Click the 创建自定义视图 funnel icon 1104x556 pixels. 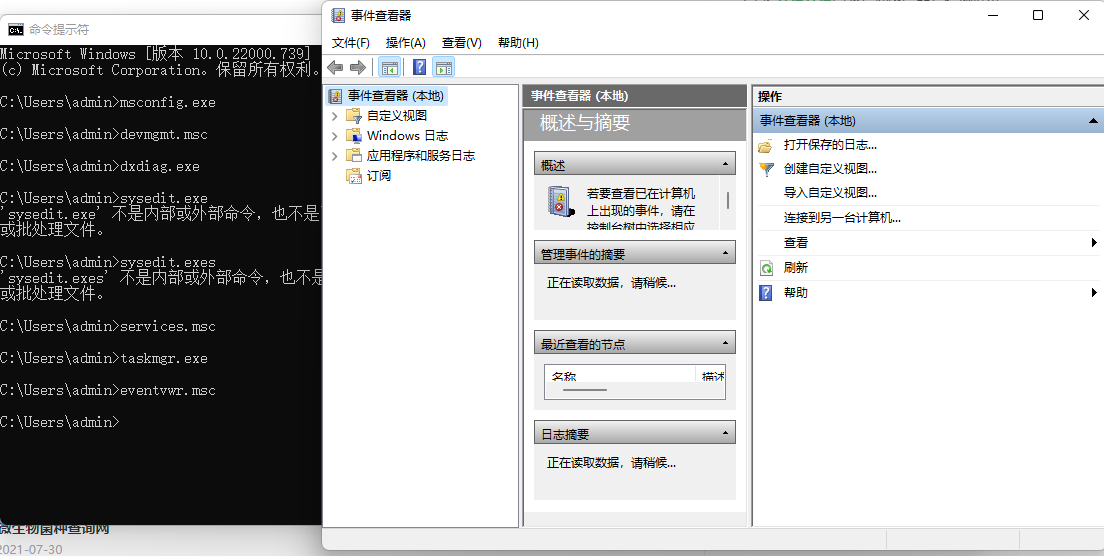pos(765,169)
